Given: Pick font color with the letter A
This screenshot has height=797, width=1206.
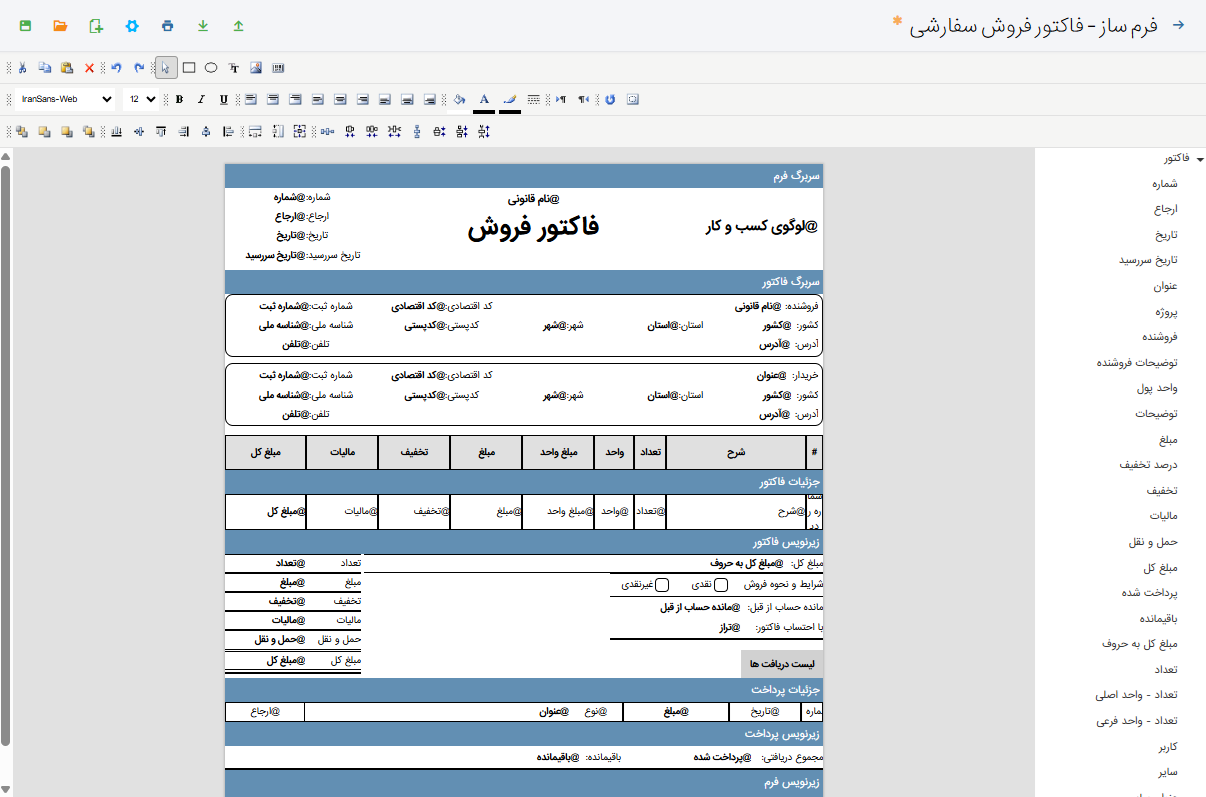Looking at the screenshot, I should click(x=484, y=100).
